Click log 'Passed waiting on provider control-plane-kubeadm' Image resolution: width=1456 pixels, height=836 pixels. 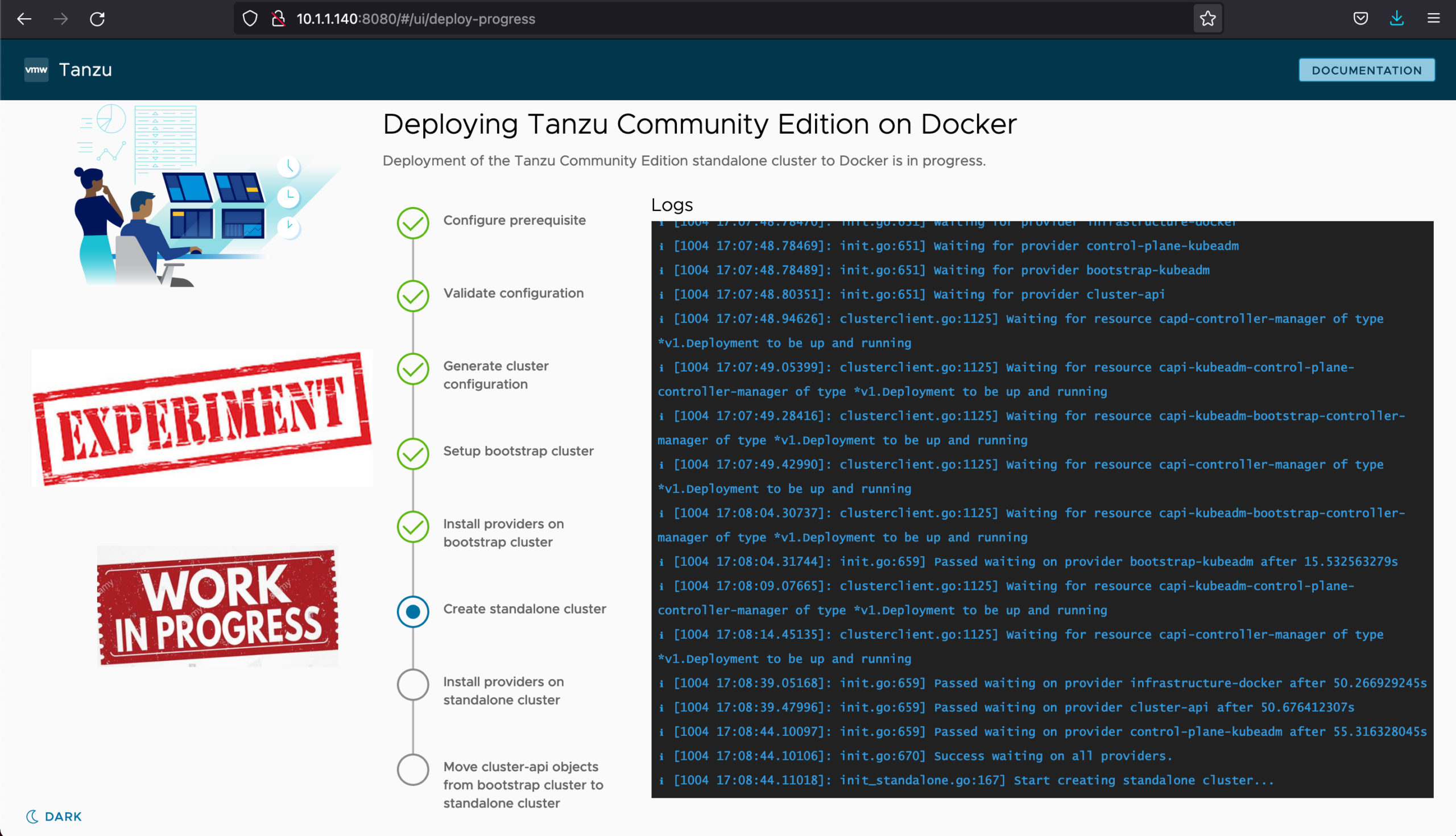[1042, 732]
